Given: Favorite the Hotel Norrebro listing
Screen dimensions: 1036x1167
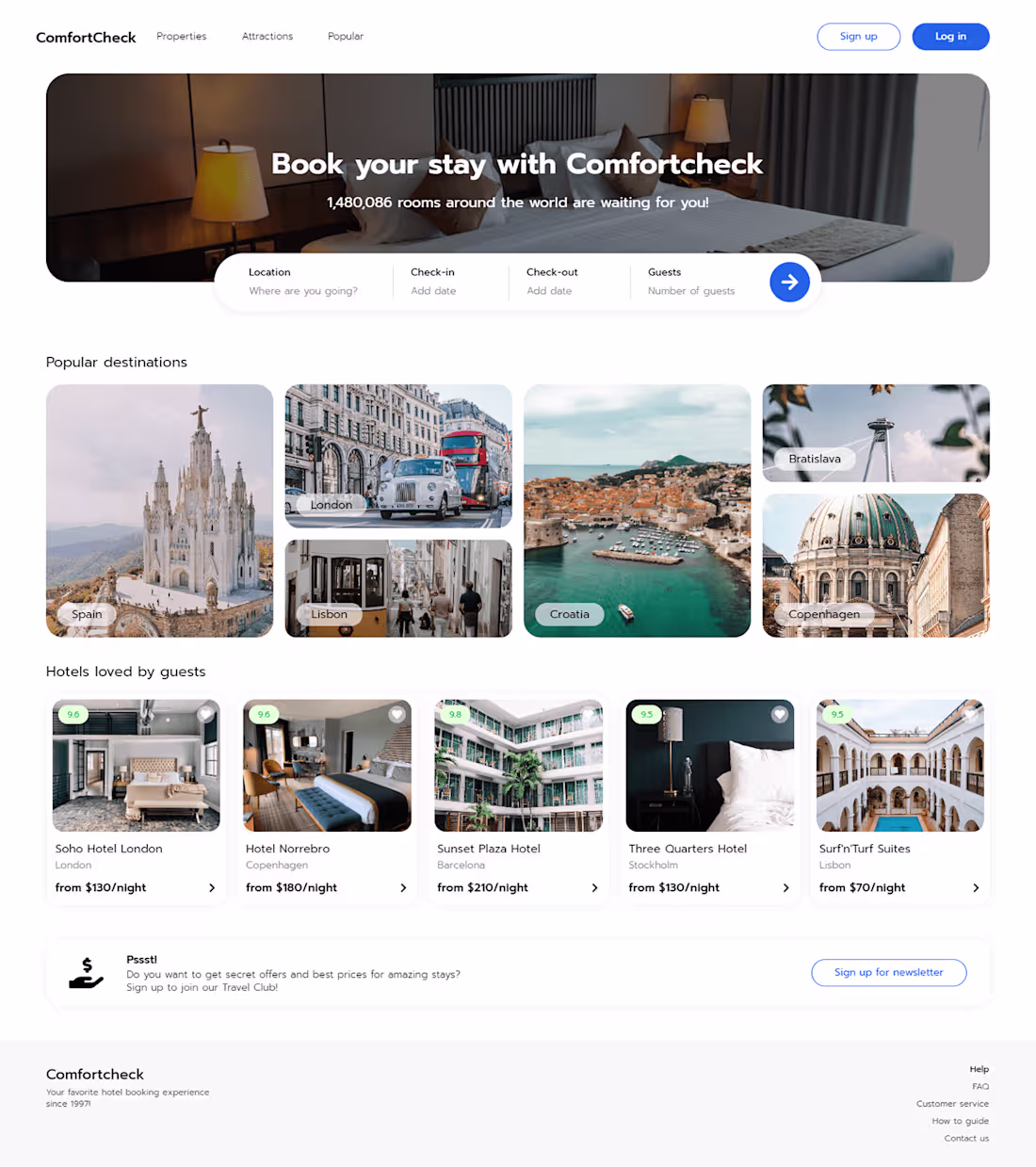Looking at the screenshot, I should tap(397, 714).
